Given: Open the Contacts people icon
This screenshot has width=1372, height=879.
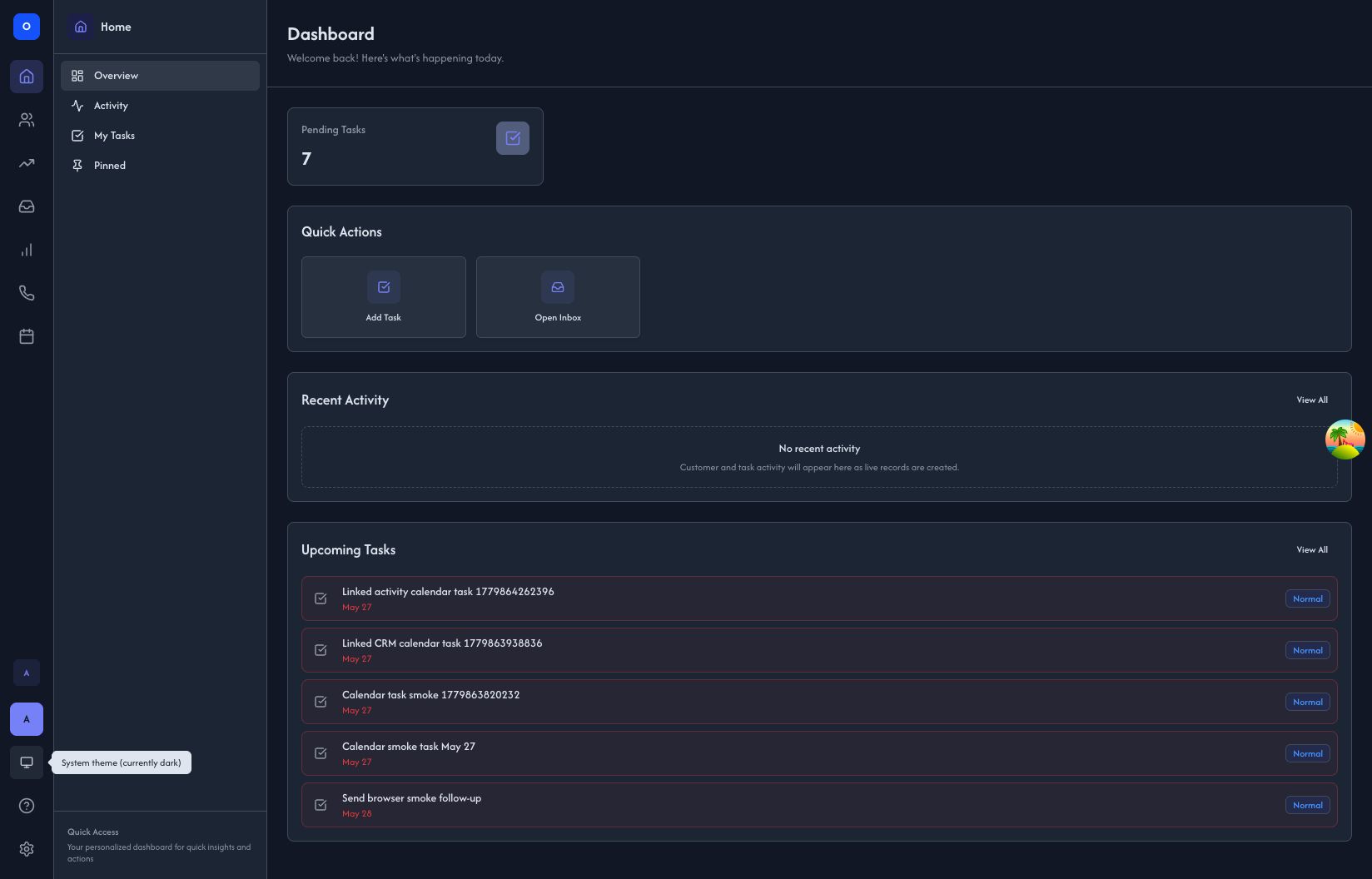Looking at the screenshot, I should 27,120.
